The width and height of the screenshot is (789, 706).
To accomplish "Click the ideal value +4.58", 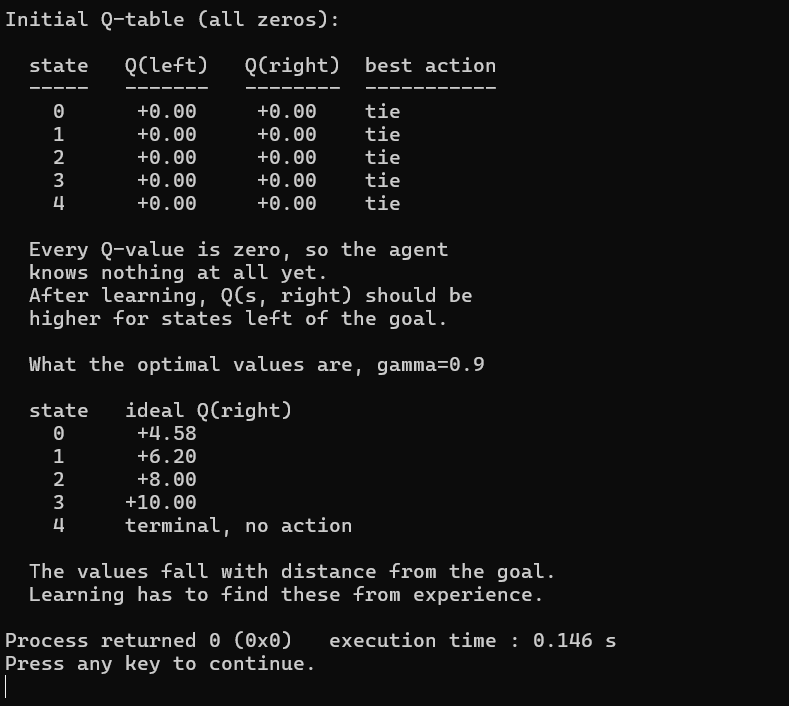I will pyautogui.click(x=167, y=433).
